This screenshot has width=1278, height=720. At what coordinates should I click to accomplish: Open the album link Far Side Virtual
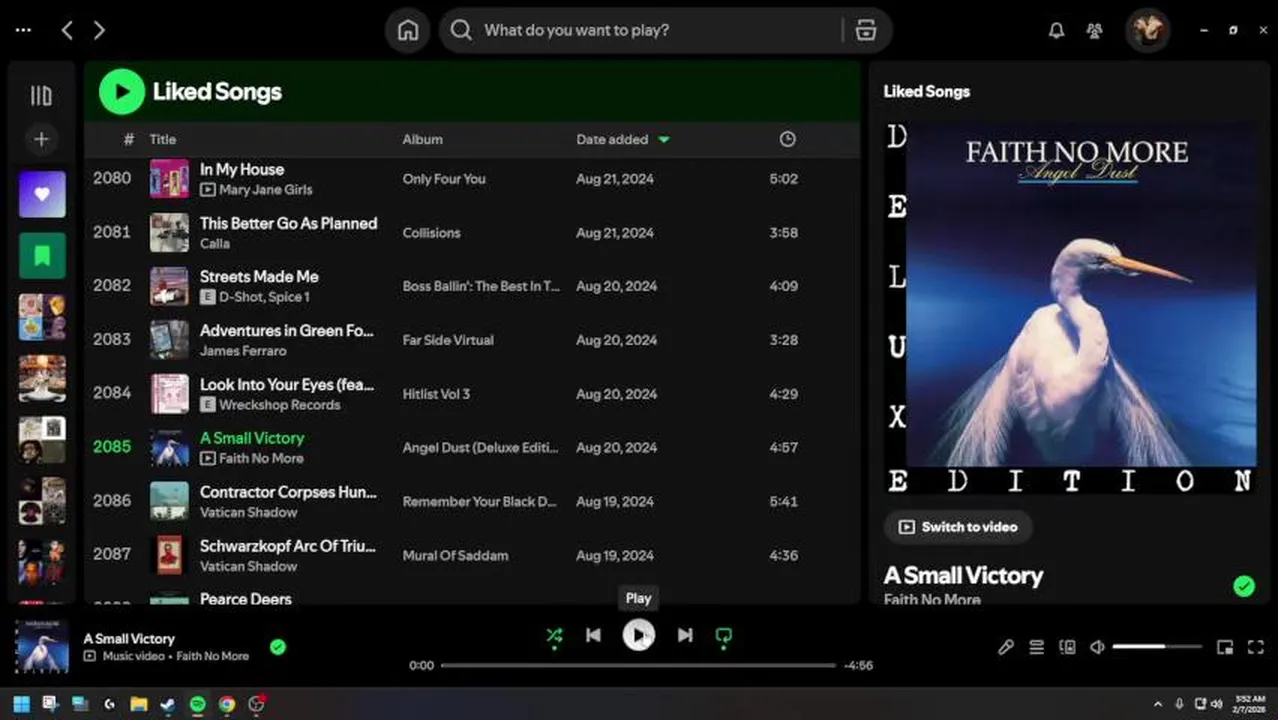pyautogui.click(x=448, y=340)
